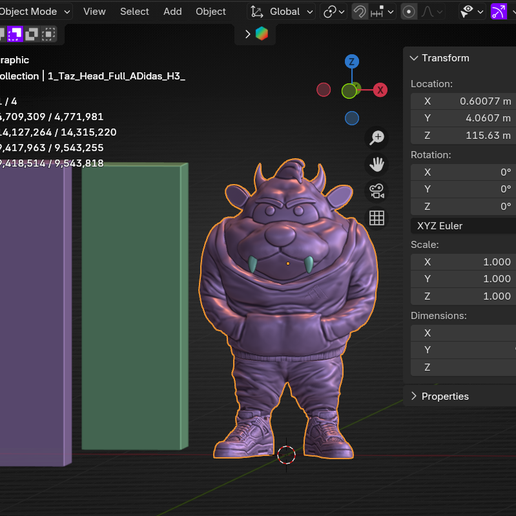The height and width of the screenshot is (516, 516).
Task: Open the Select menu
Action: pyautogui.click(x=134, y=12)
